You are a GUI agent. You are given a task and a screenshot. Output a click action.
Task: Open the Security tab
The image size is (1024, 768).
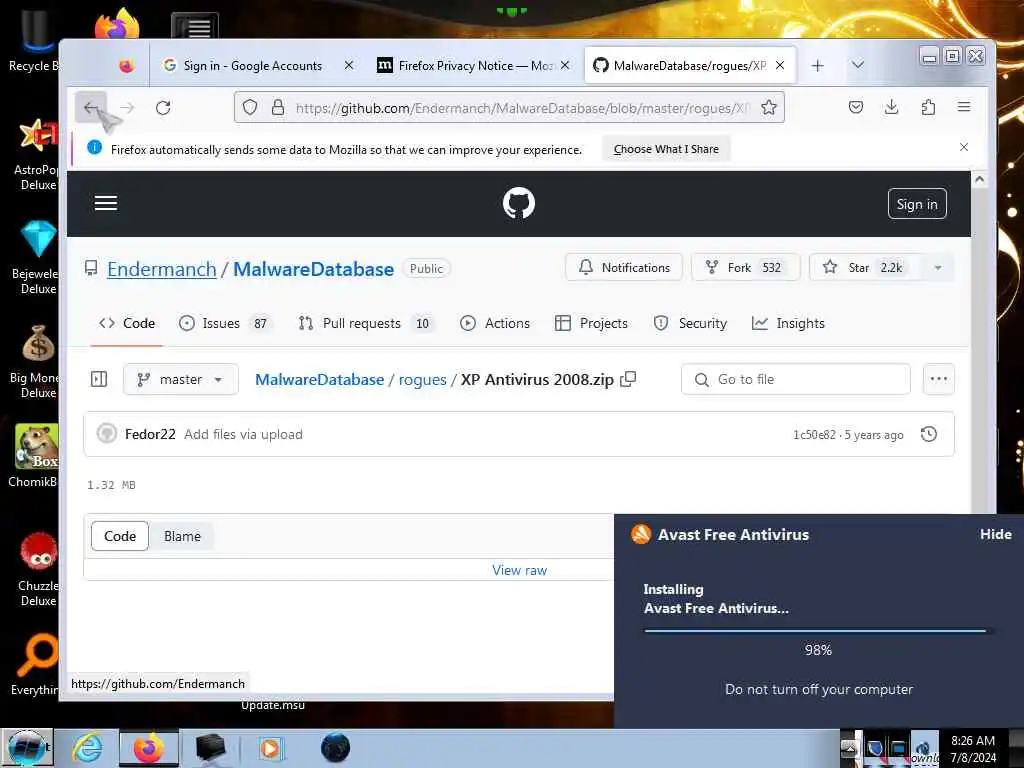point(690,323)
